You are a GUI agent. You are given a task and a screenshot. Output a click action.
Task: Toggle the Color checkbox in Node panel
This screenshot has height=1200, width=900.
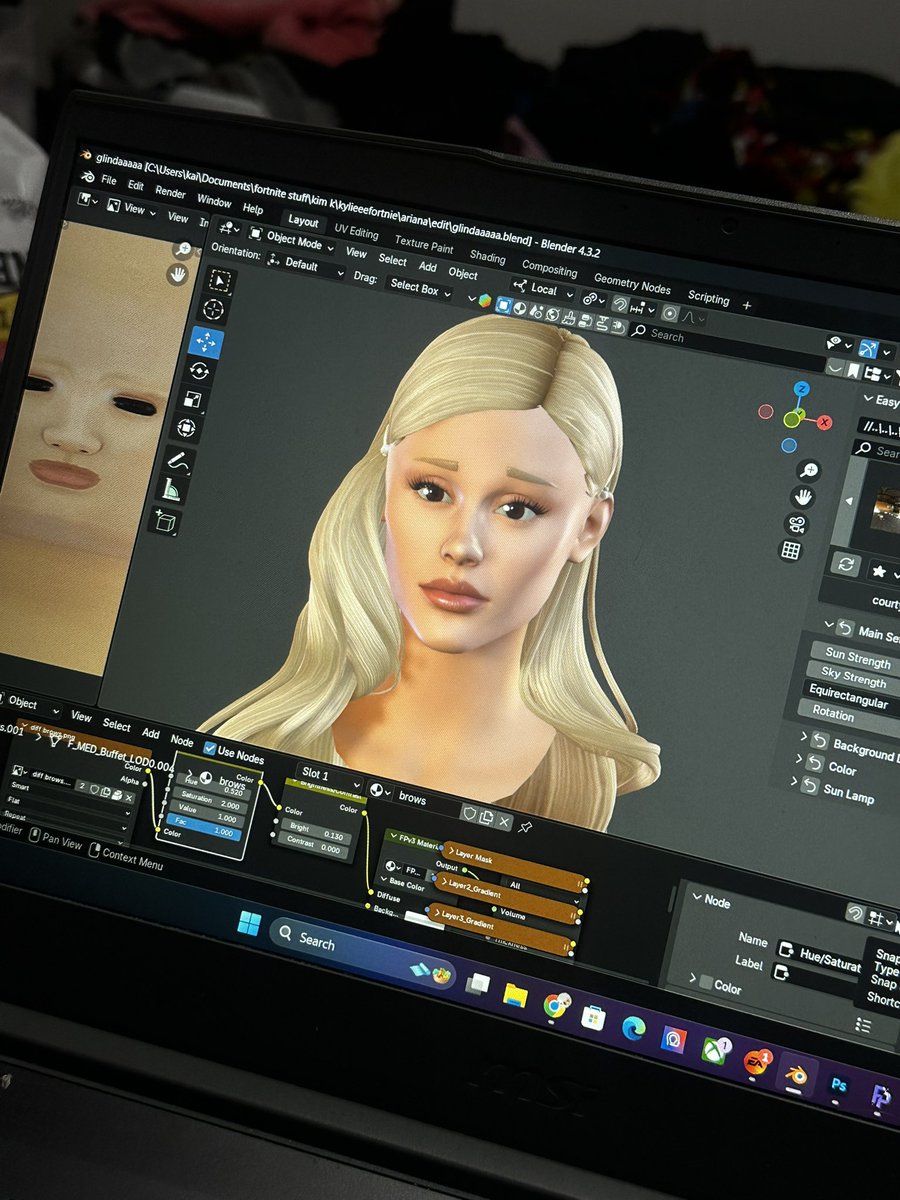(x=706, y=982)
